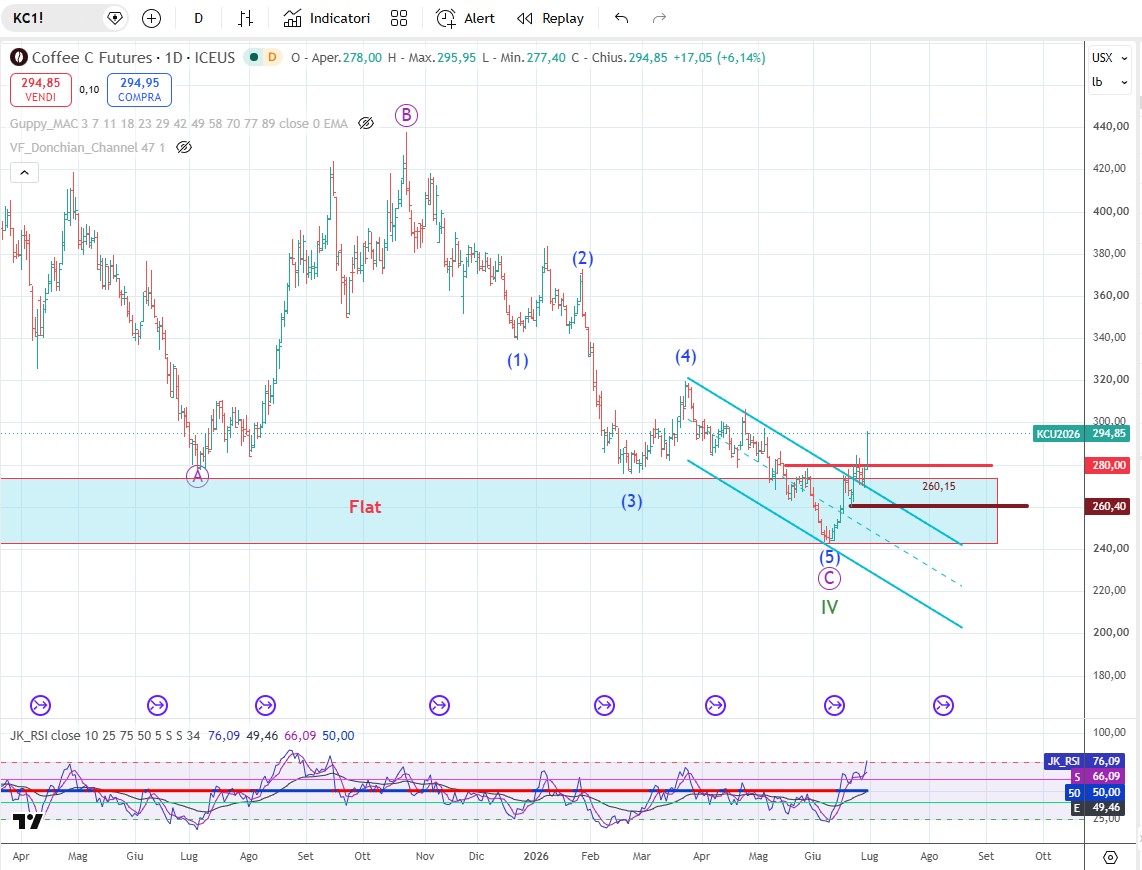This screenshot has width=1142, height=870.
Task: Click the add symbol plus icon
Action: [x=151, y=18]
